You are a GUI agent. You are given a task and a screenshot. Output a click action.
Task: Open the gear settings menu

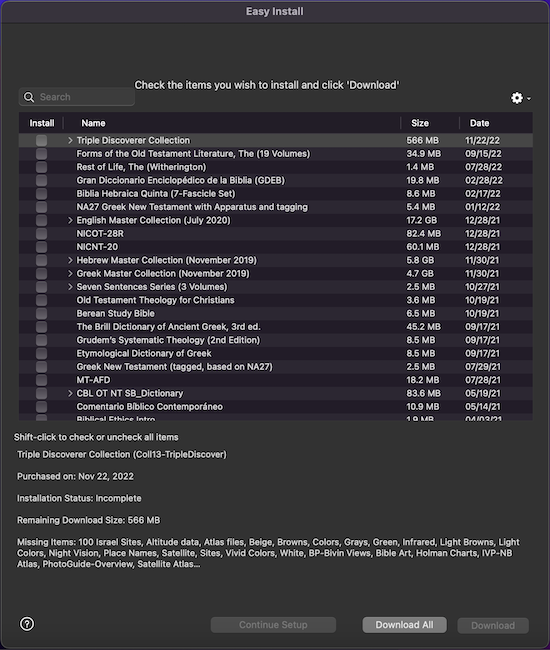pyautogui.click(x=516, y=98)
